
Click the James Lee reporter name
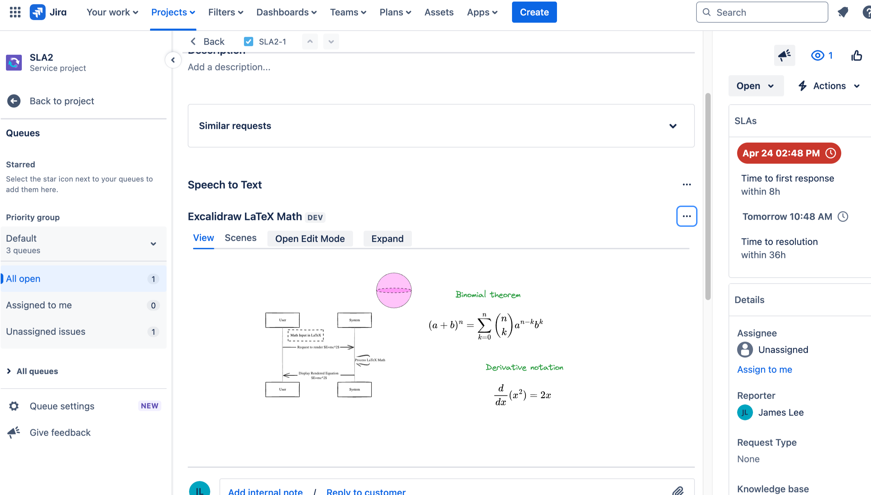[781, 412]
